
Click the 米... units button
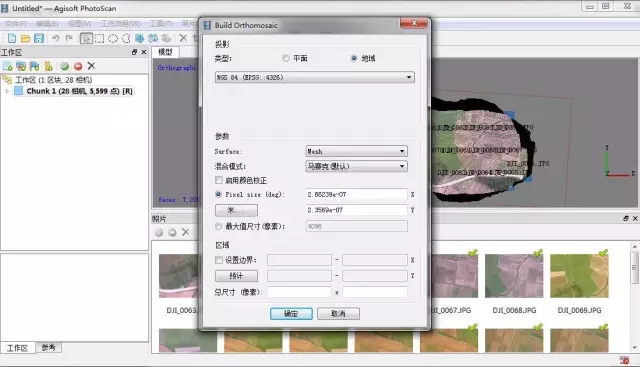pyautogui.click(x=236, y=210)
